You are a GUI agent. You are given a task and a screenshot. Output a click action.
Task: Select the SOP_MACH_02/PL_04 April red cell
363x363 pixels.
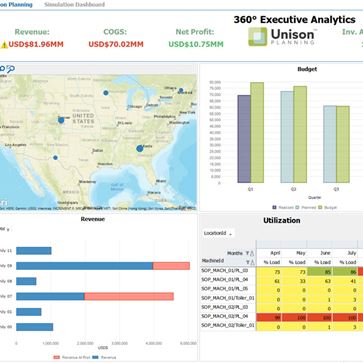(x=269, y=318)
